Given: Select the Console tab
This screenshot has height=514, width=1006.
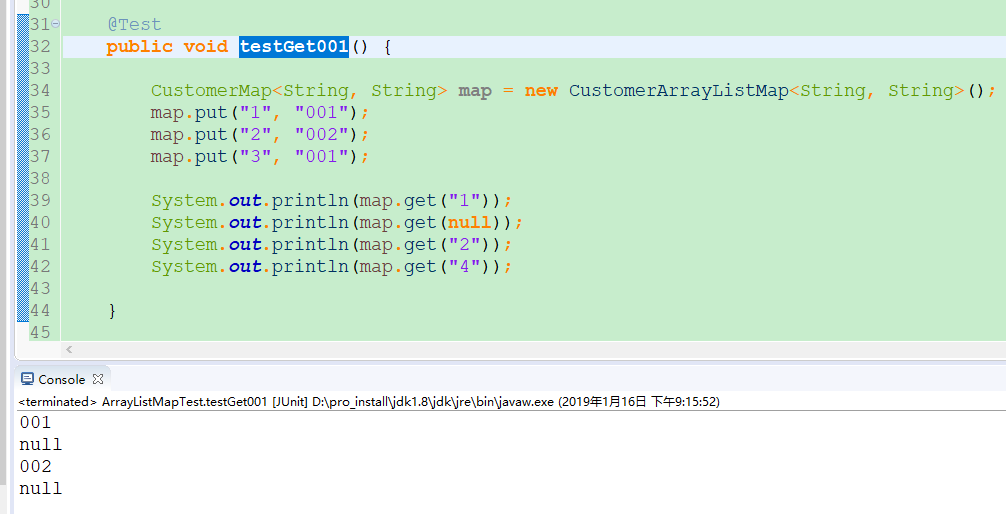Looking at the screenshot, I should tap(62, 379).
